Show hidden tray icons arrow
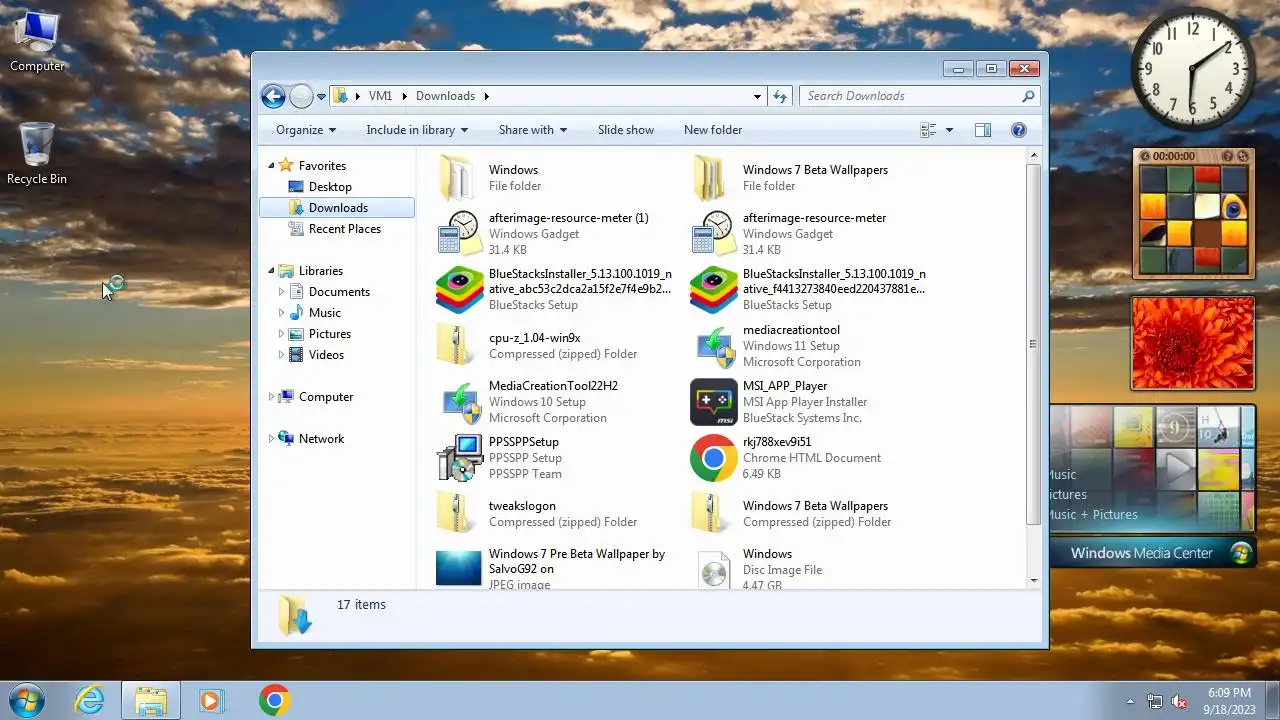Screen dimensions: 1280x720 [1131, 701]
